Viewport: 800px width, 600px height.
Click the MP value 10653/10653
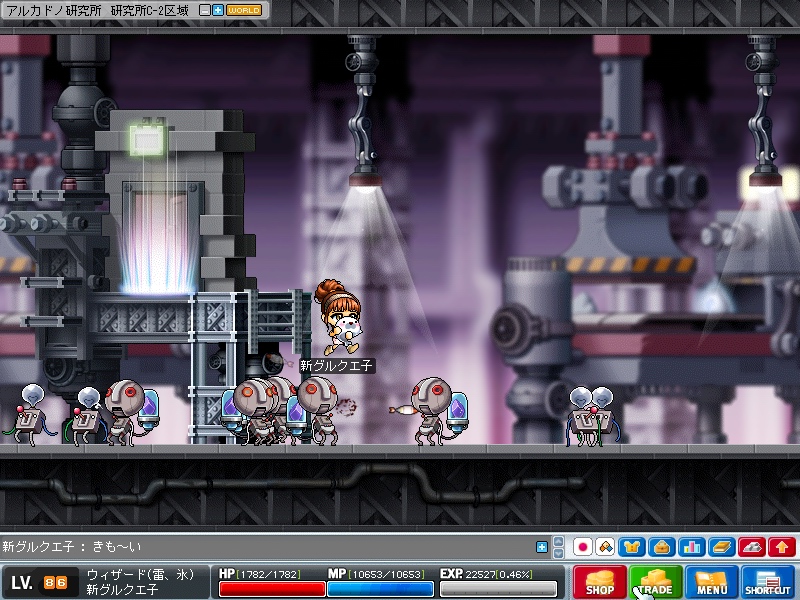coord(387,574)
